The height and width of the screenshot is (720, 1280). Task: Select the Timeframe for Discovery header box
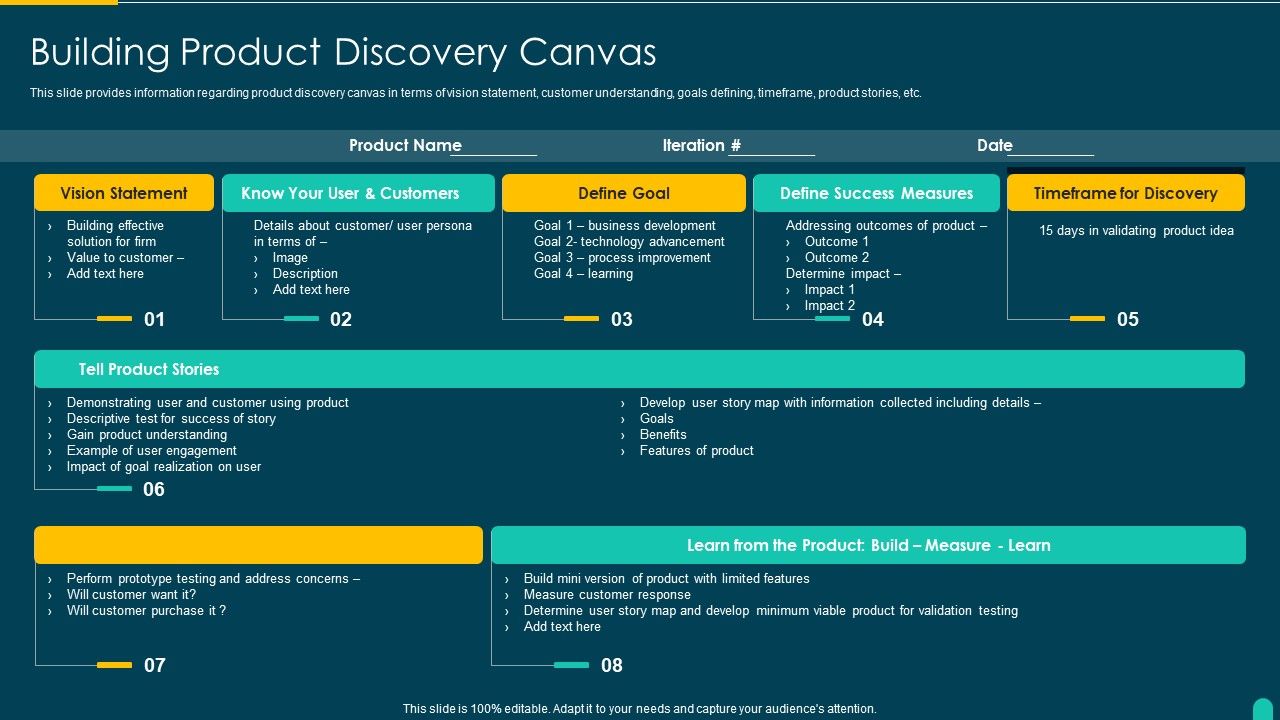[1126, 193]
